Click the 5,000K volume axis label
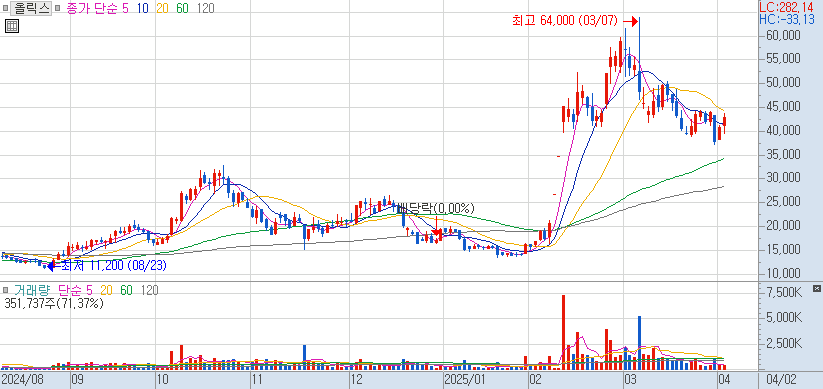Viewport: 823px width, 389px height. coord(783,318)
